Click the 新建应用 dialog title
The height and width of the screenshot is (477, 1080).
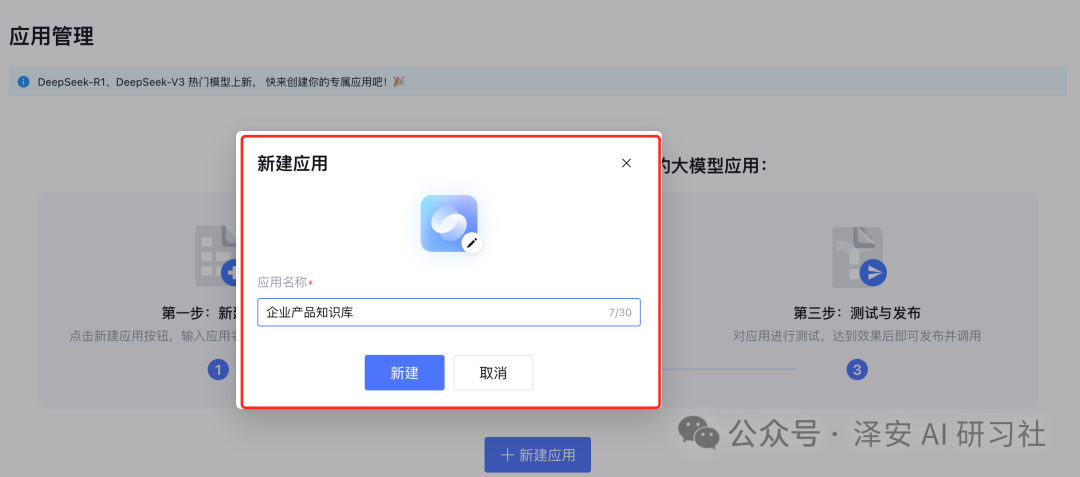292,164
